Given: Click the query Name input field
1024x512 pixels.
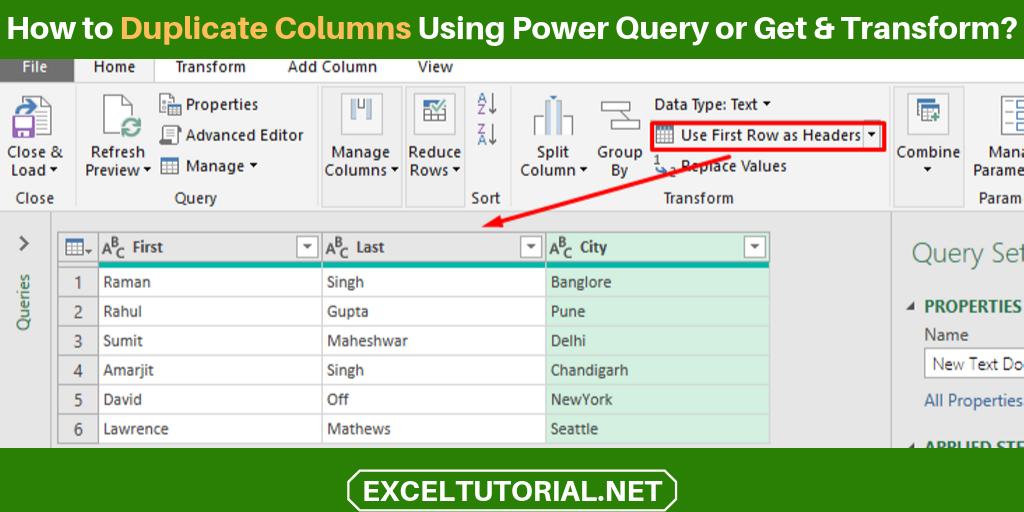Looking at the screenshot, I should [x=974, y=364].
